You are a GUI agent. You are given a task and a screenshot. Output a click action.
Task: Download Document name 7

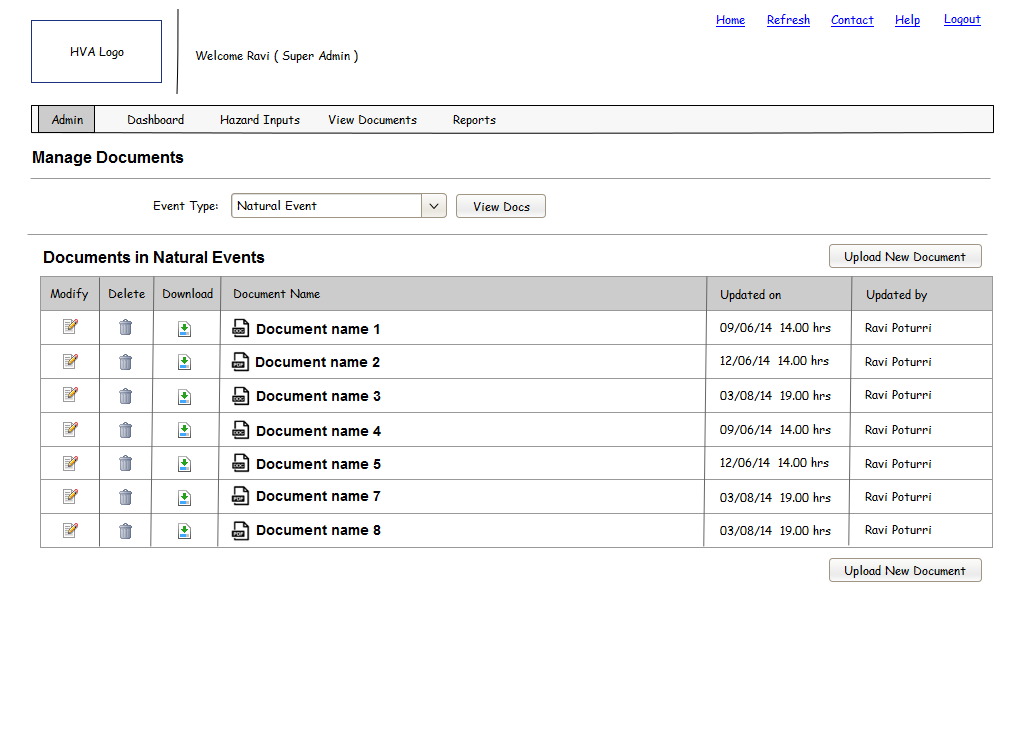tap(184, 498)
